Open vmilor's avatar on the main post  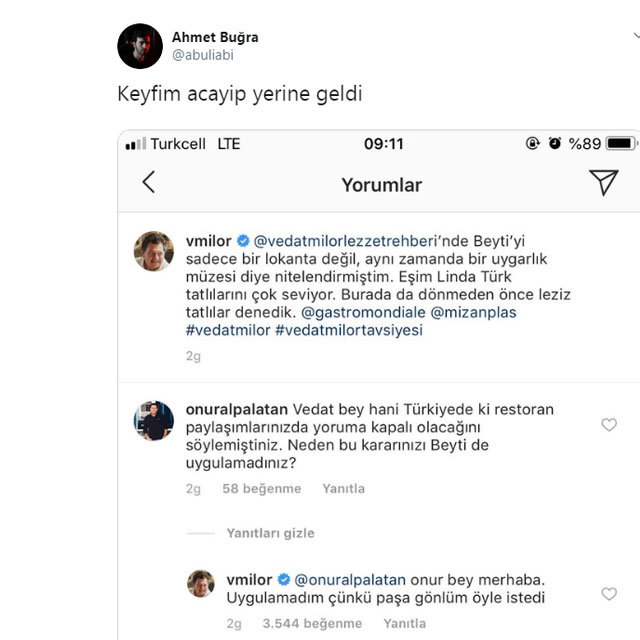154,252
